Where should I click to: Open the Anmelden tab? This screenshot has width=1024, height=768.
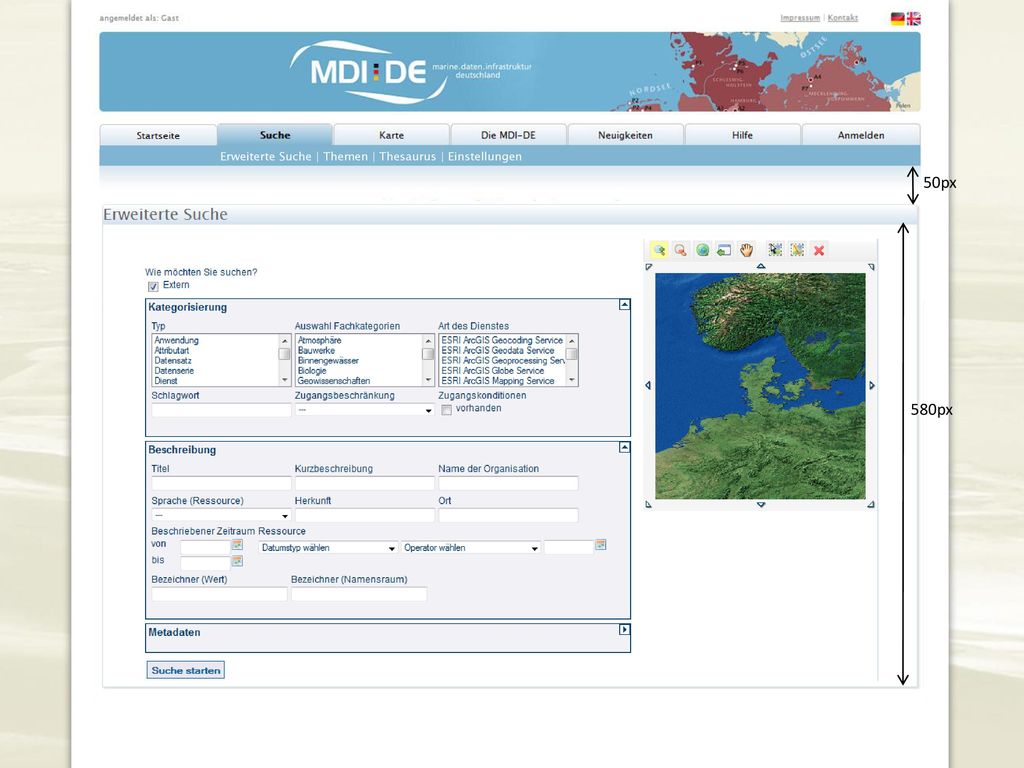(861, 135)
